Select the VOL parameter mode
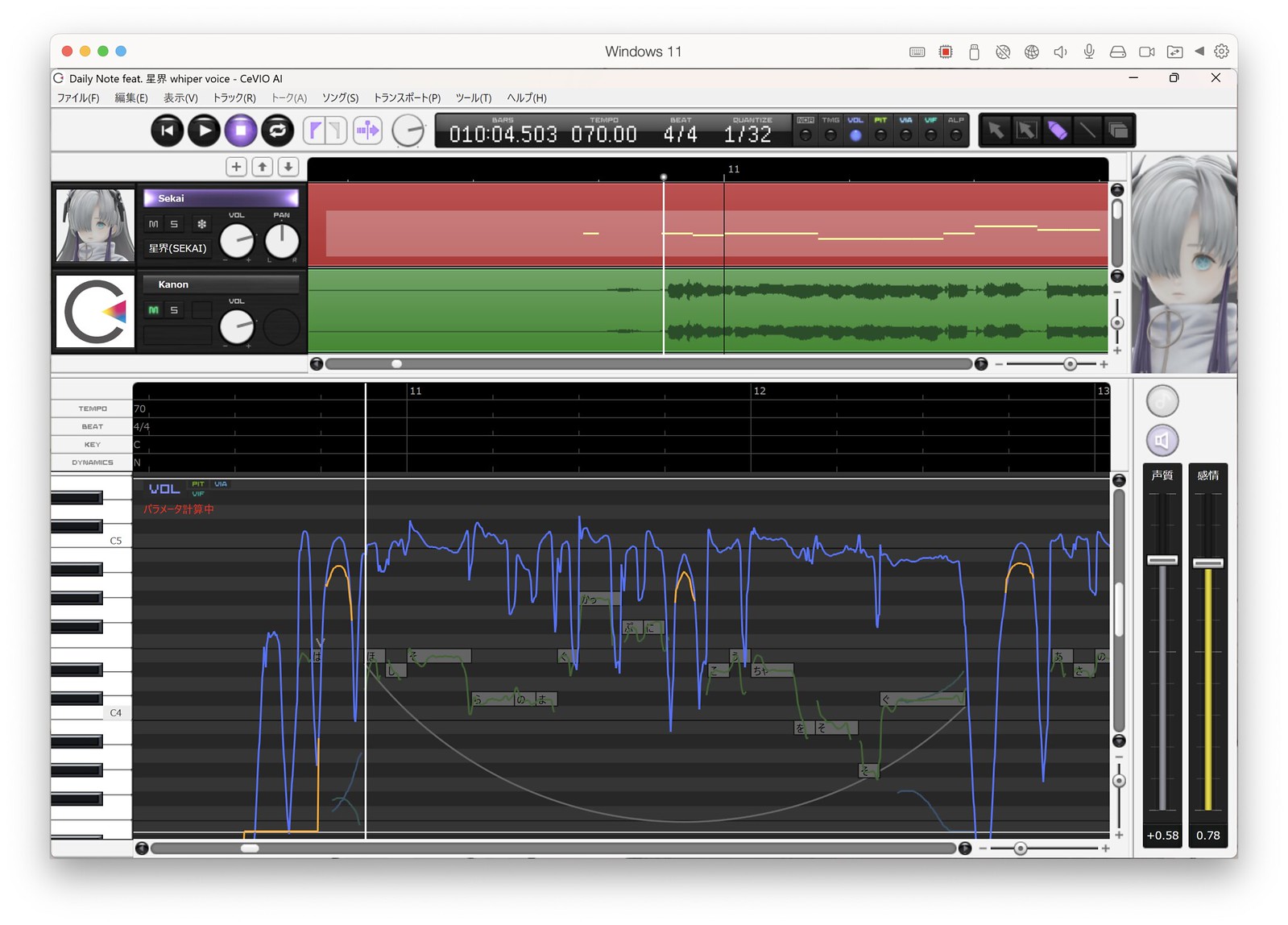Image resolution: width=1288 pixels, height=925 pixels. pos(855,130)
